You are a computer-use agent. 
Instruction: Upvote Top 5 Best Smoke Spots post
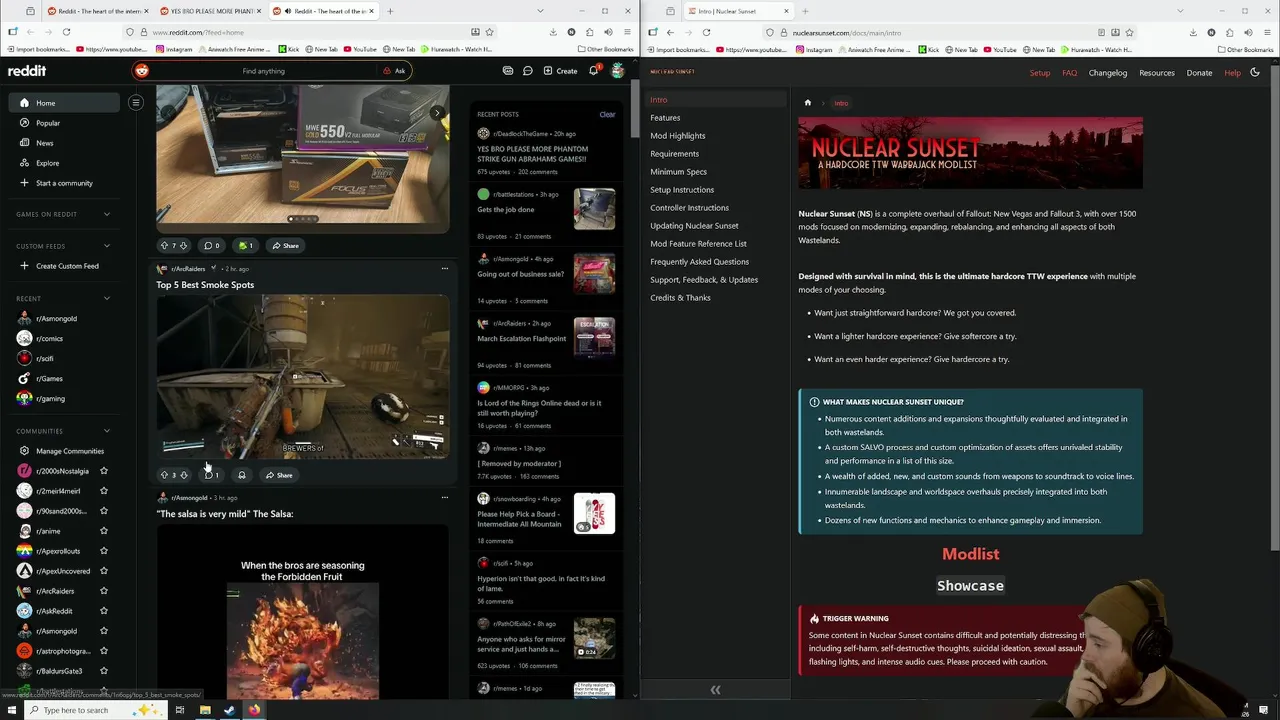pyautogui.click(x=165, y=475)
